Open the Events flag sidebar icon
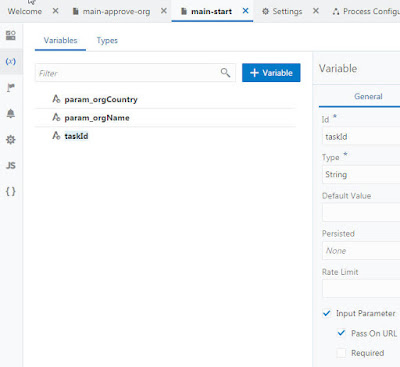 (x=11, y=88)
